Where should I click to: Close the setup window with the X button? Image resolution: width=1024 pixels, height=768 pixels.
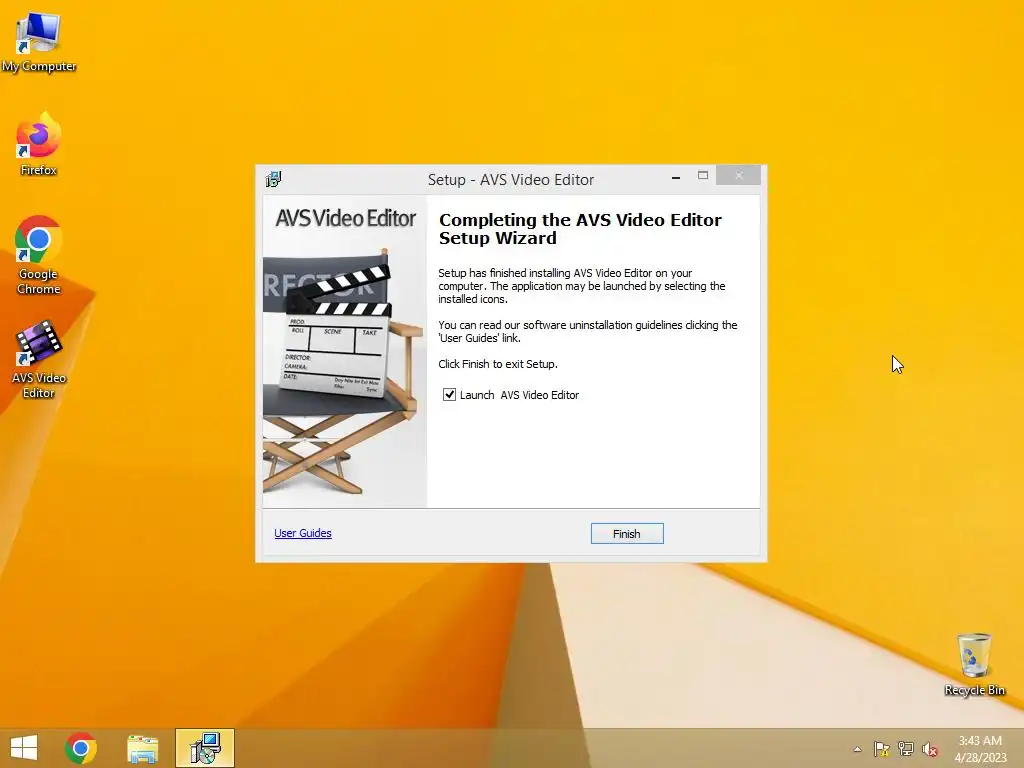click(x=739, y=175)
